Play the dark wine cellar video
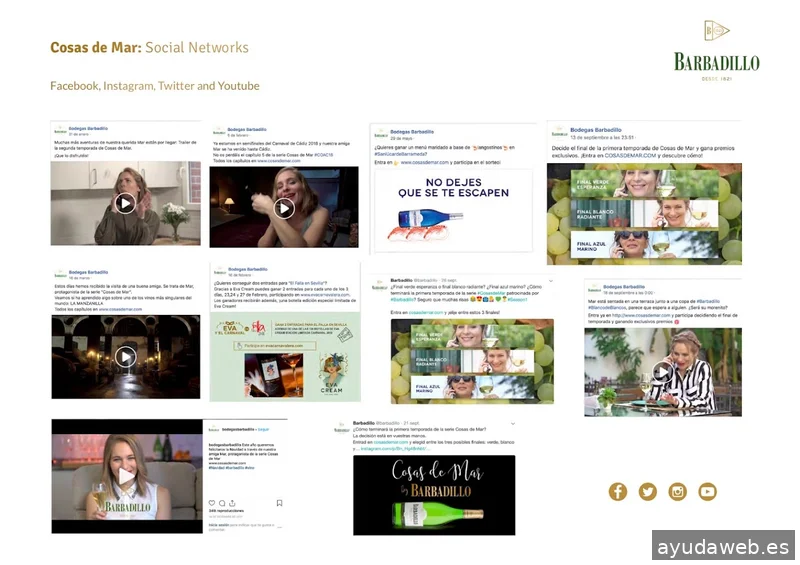800x565 pixels. tap(125, 357)
